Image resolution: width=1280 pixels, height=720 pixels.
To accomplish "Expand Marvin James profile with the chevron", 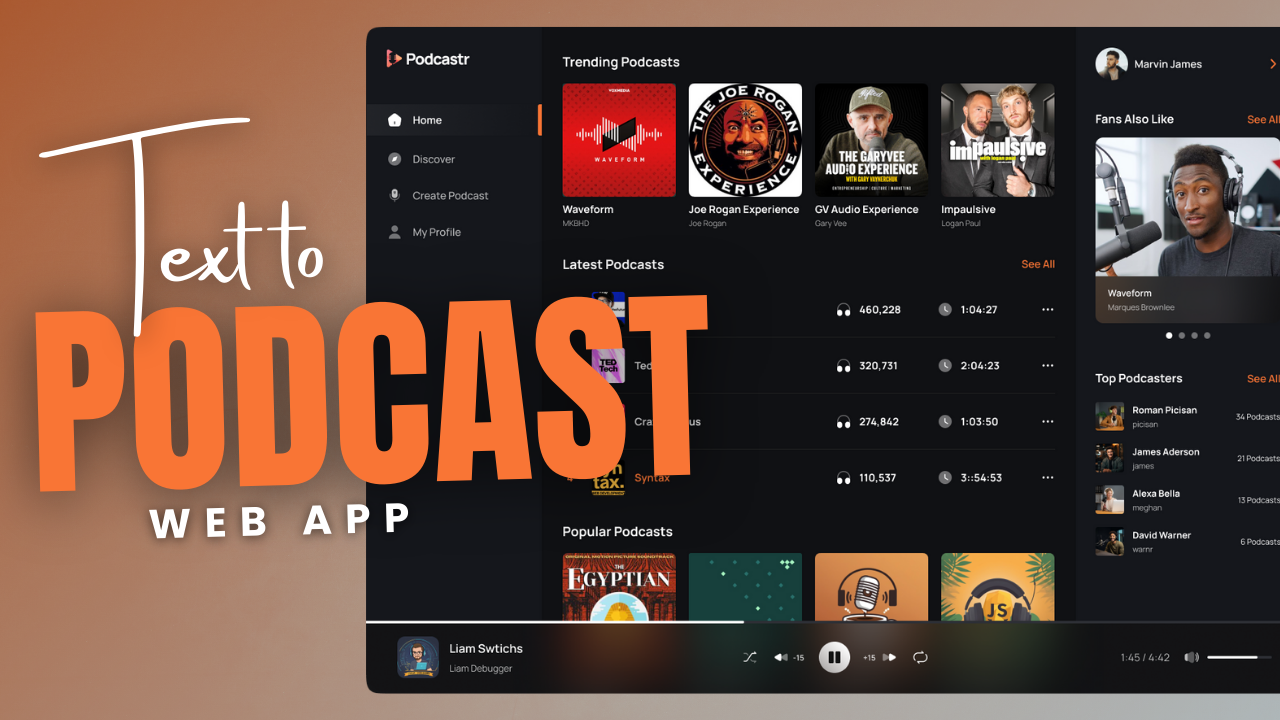I will point(1273,63).
